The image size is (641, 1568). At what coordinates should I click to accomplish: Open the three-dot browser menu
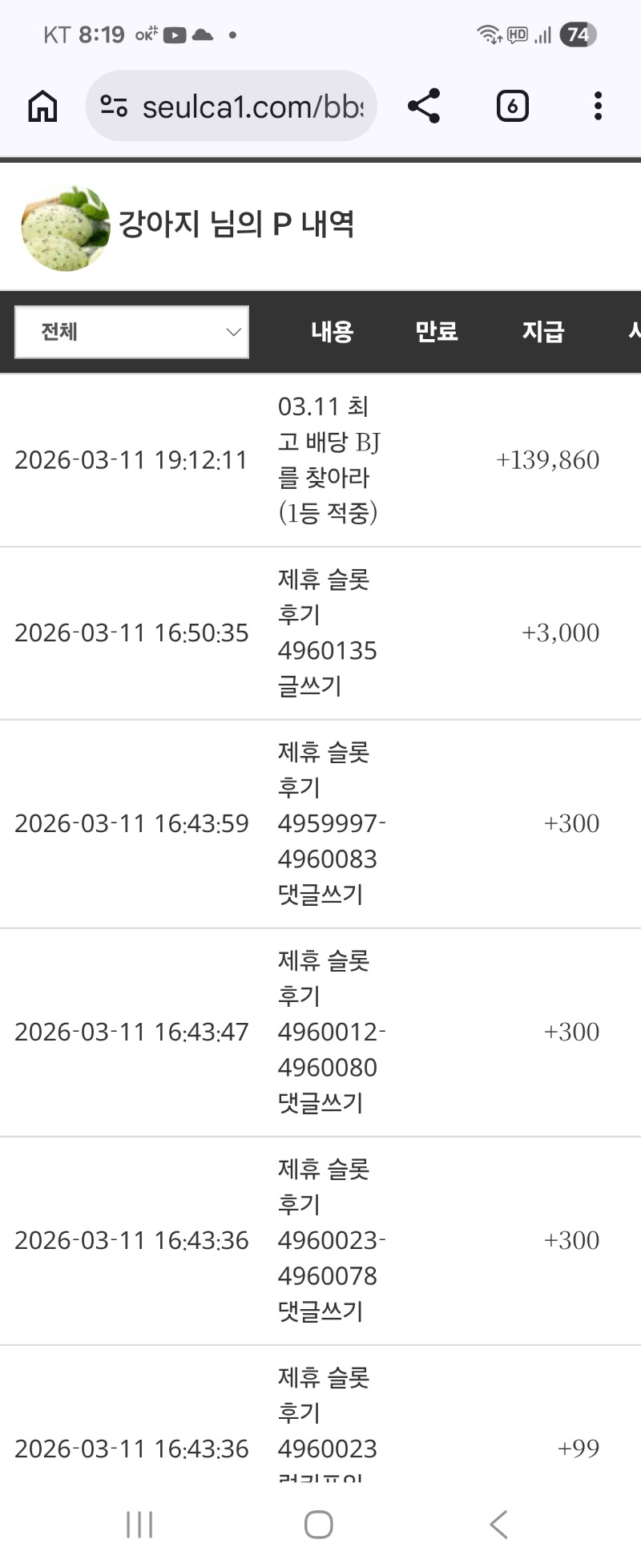click(598, 106)
